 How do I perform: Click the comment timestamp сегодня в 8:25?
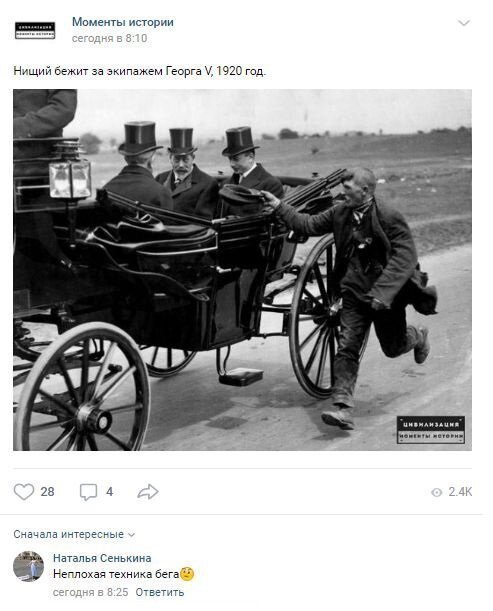pos(90,592)
